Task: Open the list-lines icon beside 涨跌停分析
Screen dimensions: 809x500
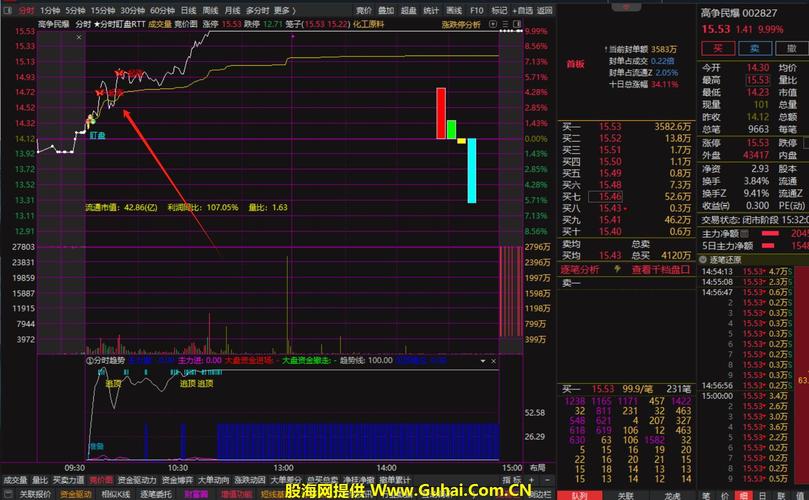Action: (x=505, y=24)
